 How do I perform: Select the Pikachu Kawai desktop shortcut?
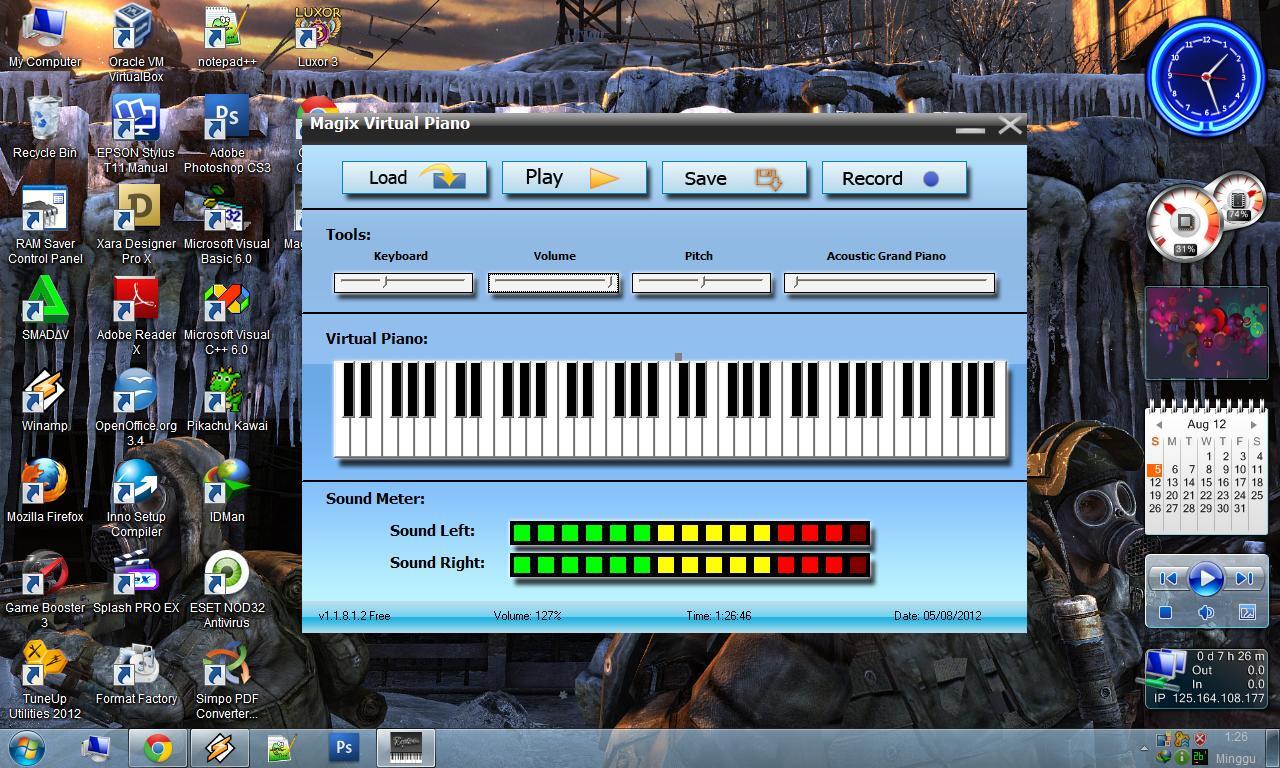(227, 400)
